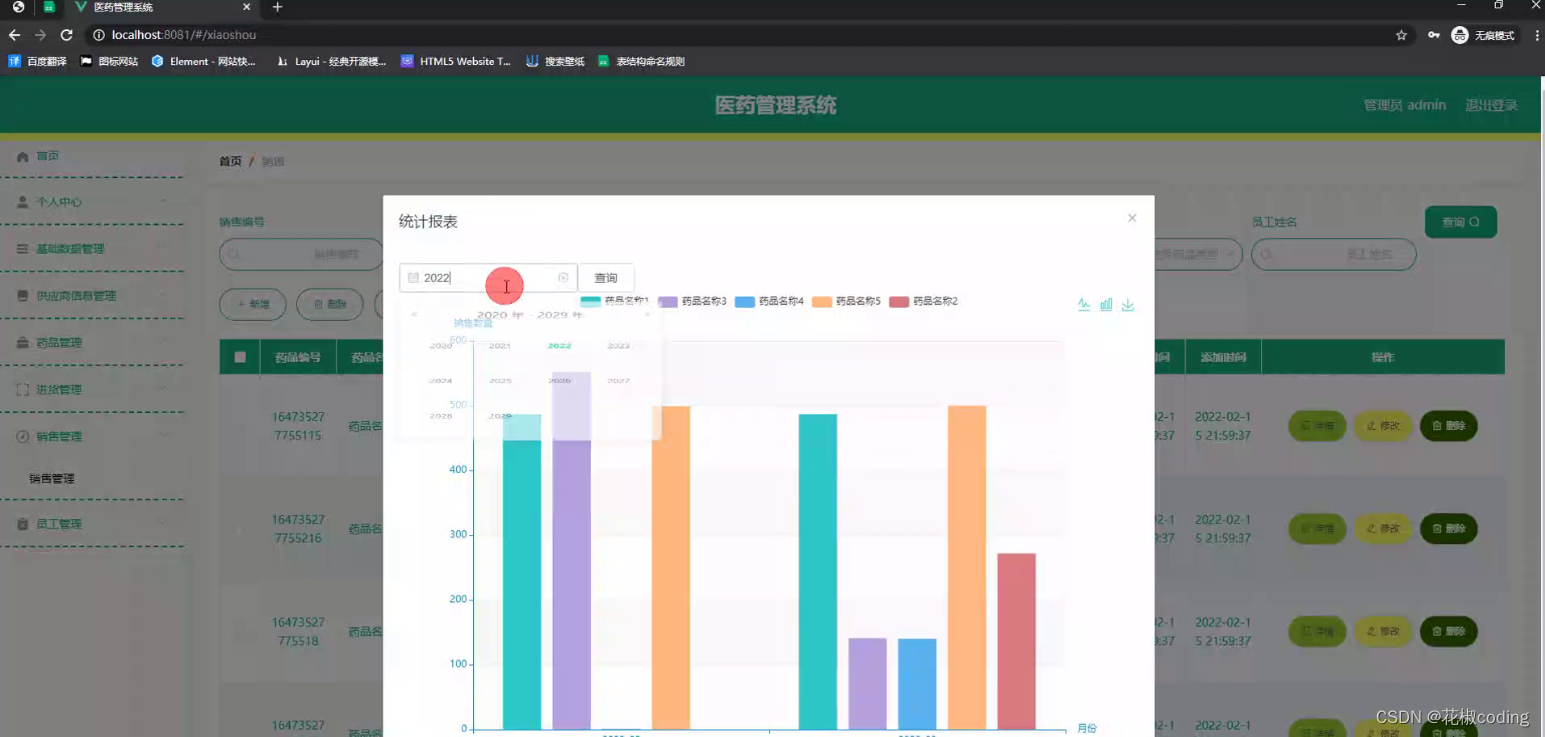Go forward in browser
Screen dimensions: 1545x737
[40, 35]
